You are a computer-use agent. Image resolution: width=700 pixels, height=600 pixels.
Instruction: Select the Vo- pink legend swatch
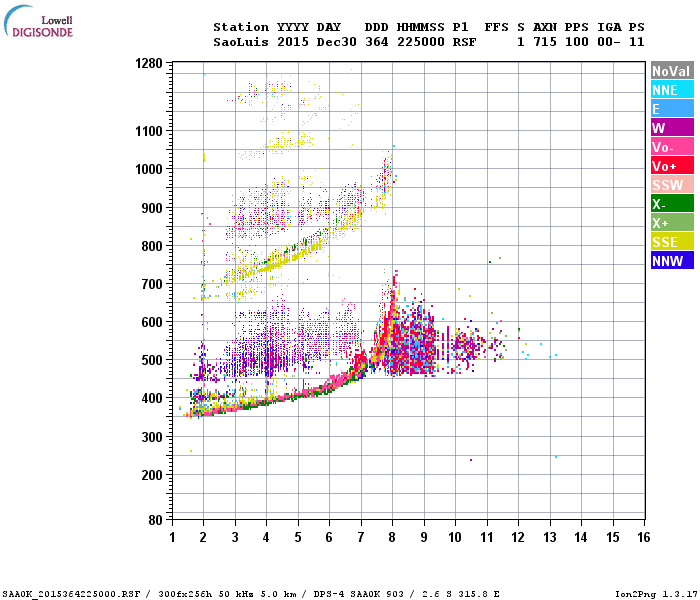[672, 147]
